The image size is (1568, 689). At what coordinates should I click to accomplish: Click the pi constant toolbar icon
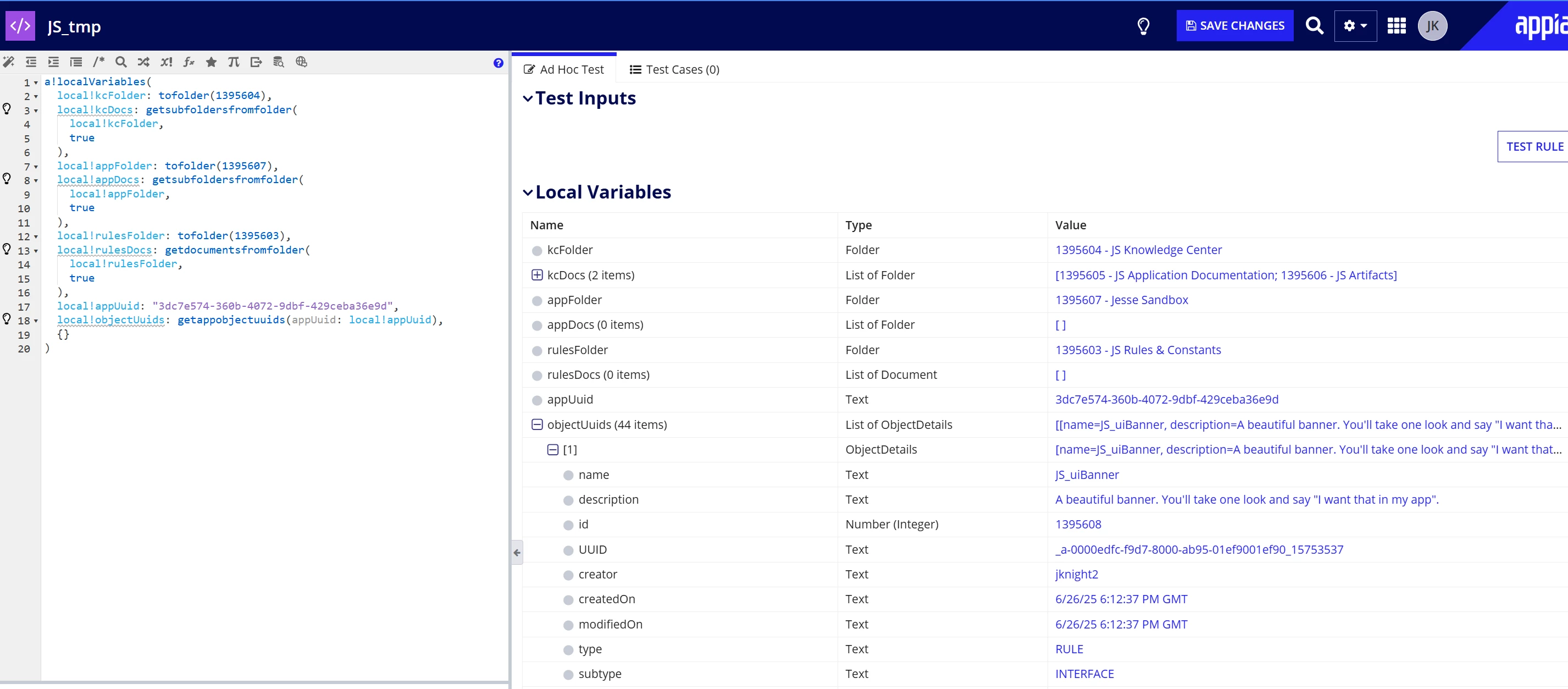click(x=234, y=62)
